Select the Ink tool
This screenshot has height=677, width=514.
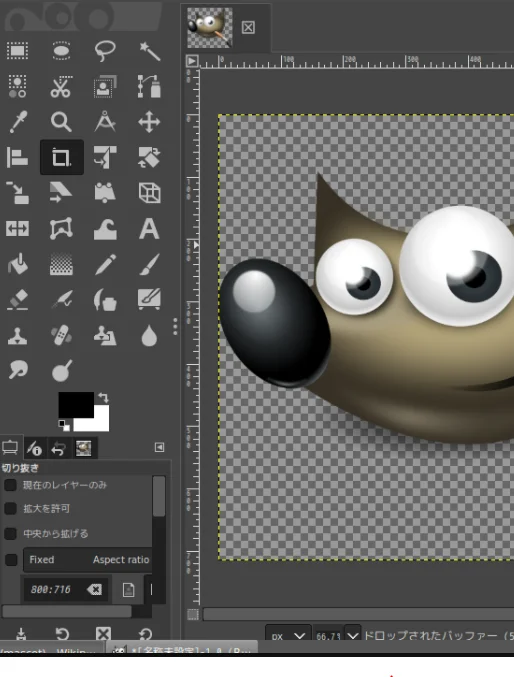pyautogui.click(x=105, y=299)
